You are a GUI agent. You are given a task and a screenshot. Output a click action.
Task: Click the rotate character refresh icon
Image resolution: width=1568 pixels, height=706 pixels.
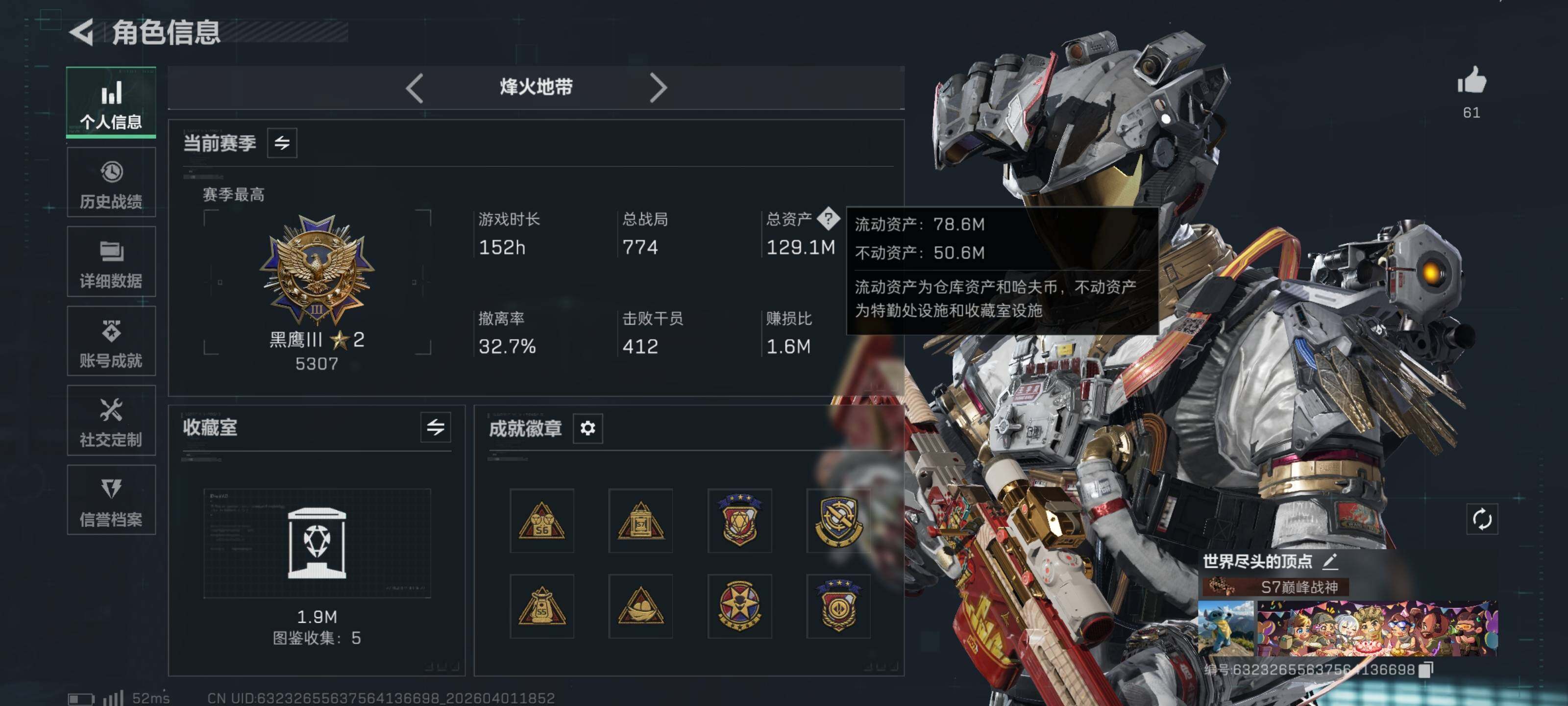tap(1482, 519)
